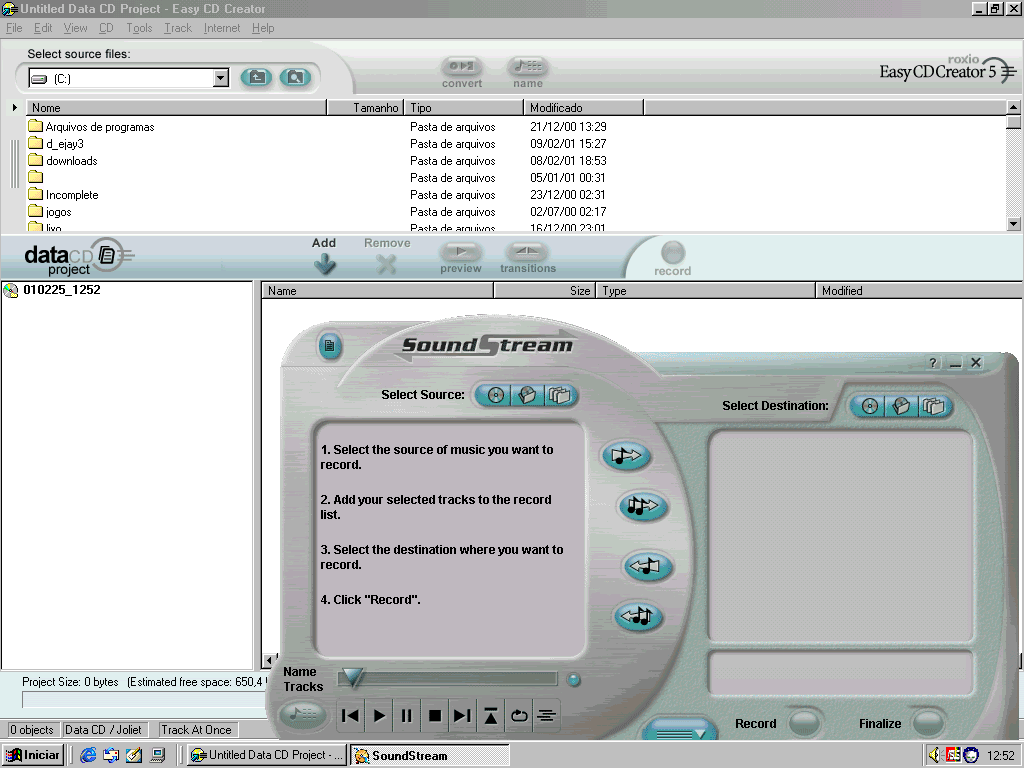Open the Internet menu
This screenshot has width=1024, height=768.
tap(222, 28)
